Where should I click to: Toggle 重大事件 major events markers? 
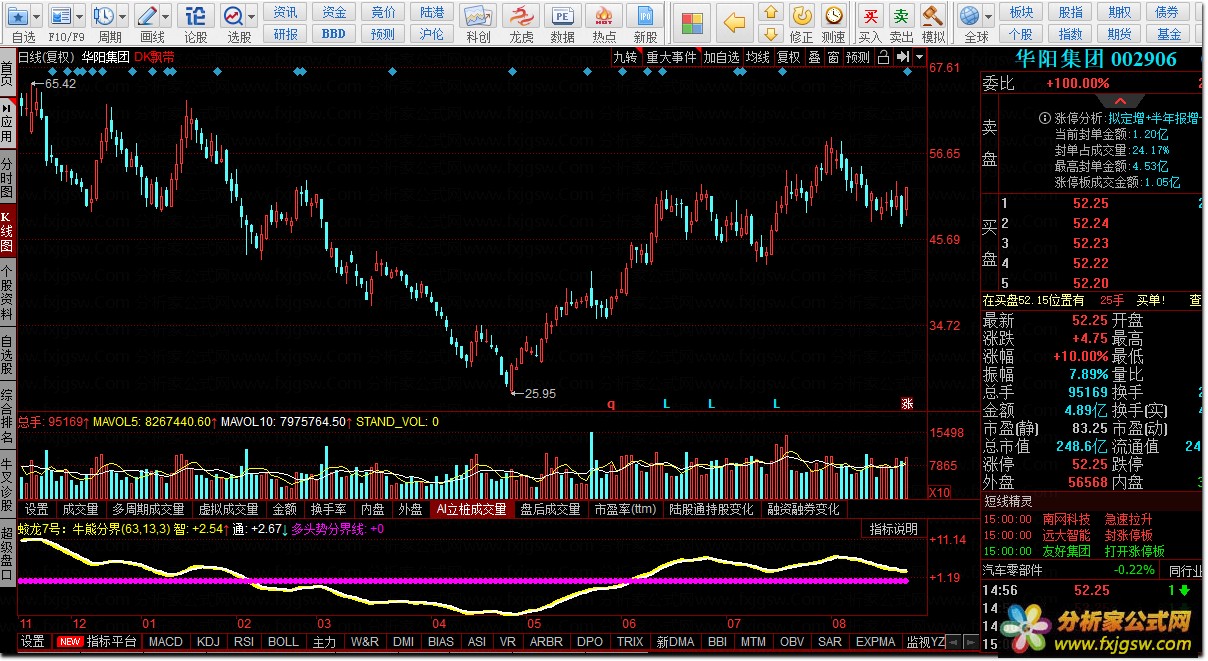click(x=671, y=57)
